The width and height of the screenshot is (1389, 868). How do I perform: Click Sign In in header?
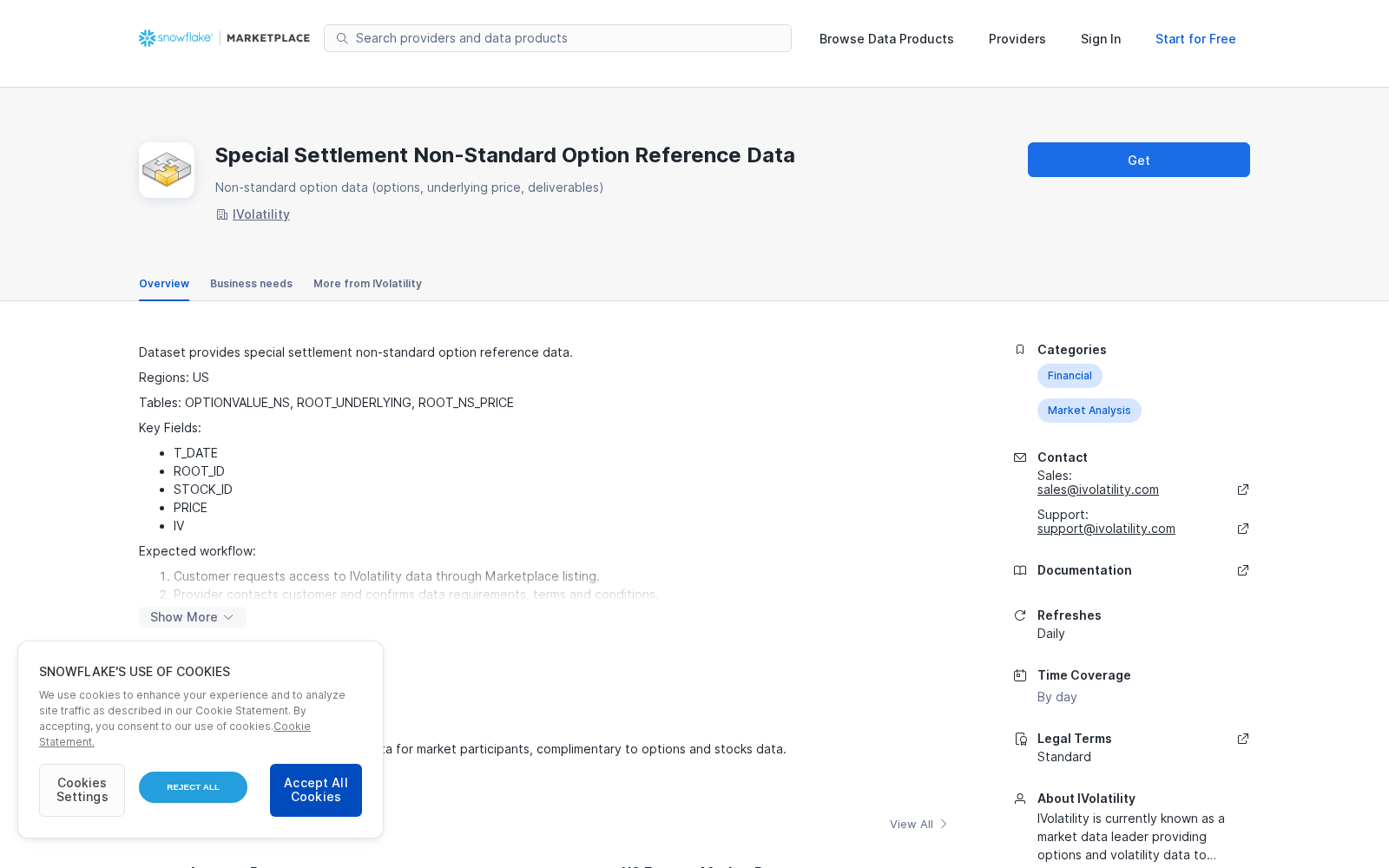[1101, 39]
